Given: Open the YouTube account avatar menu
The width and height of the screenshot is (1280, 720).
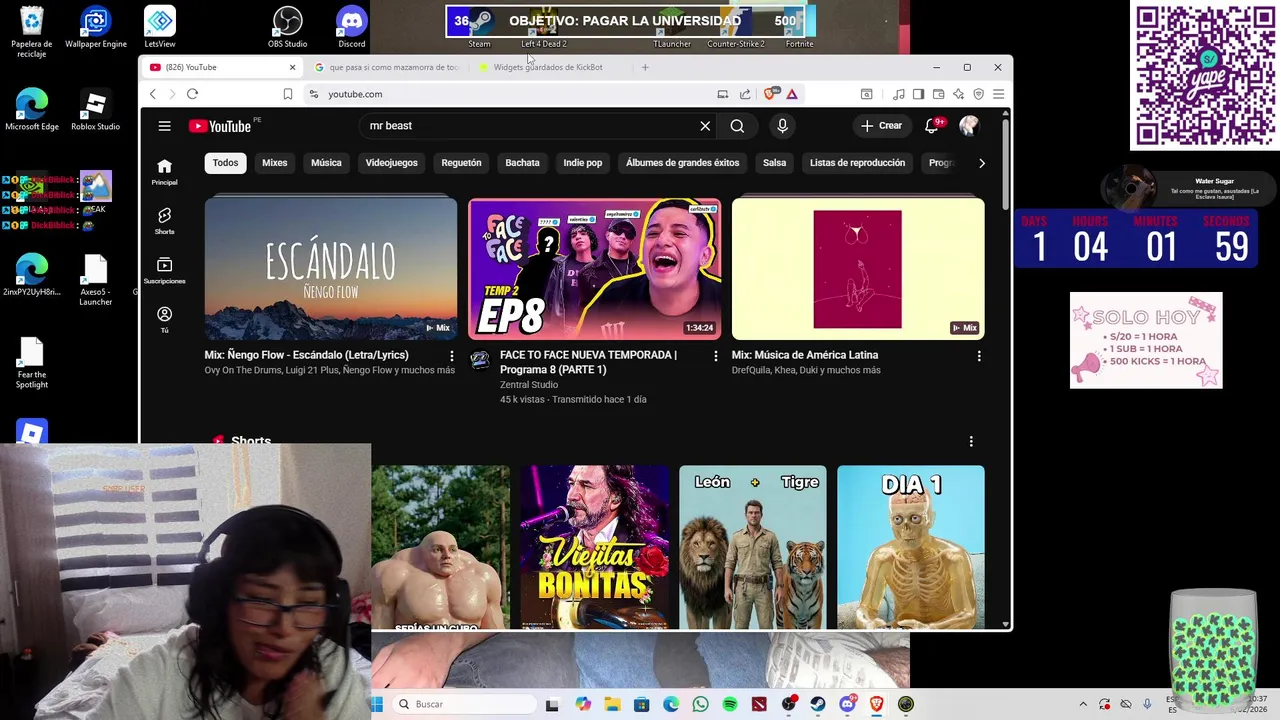Looking at the screenshot, I should (968, 126).
